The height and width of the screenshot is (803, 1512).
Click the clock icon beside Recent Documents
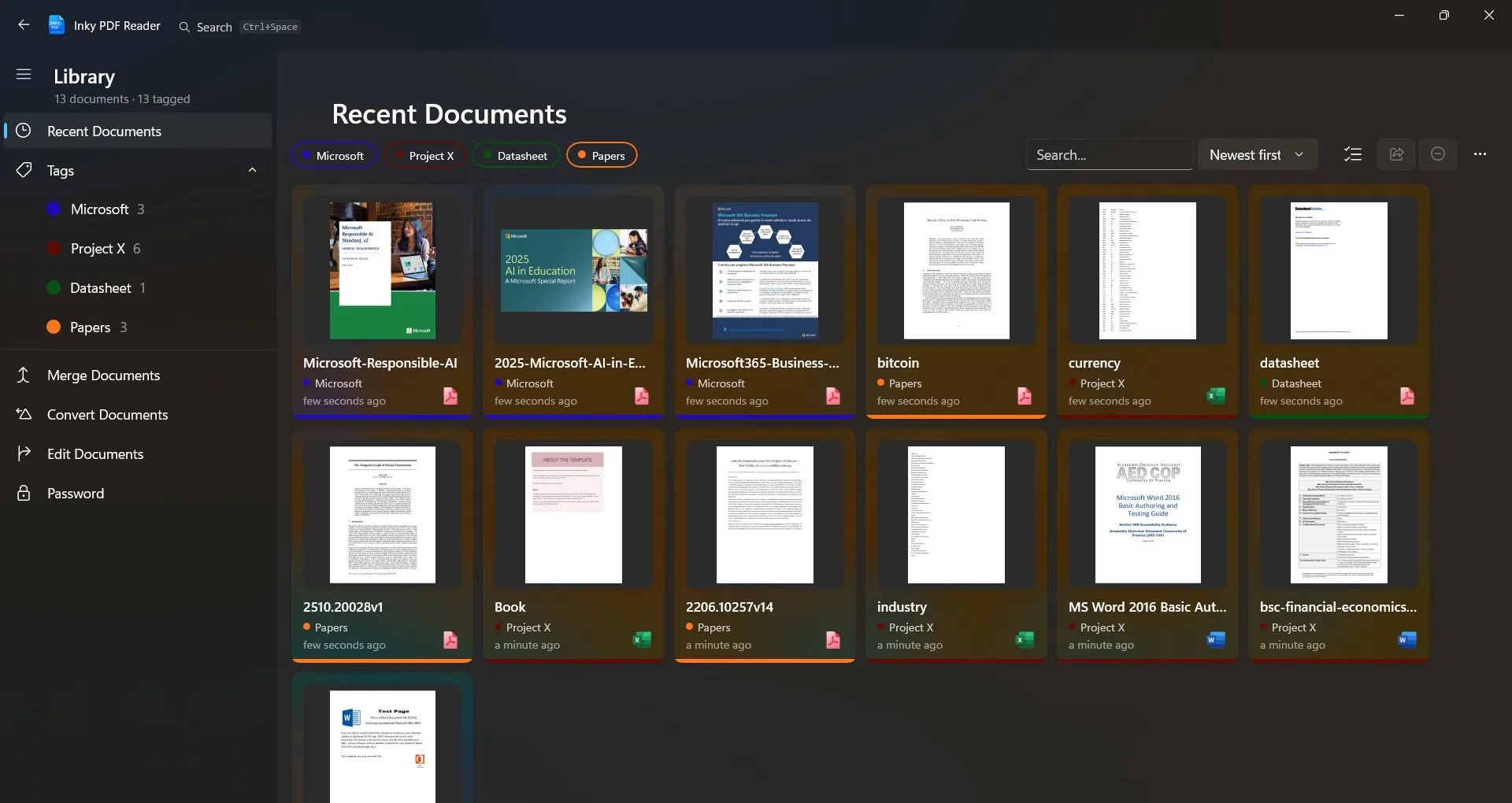24,131
